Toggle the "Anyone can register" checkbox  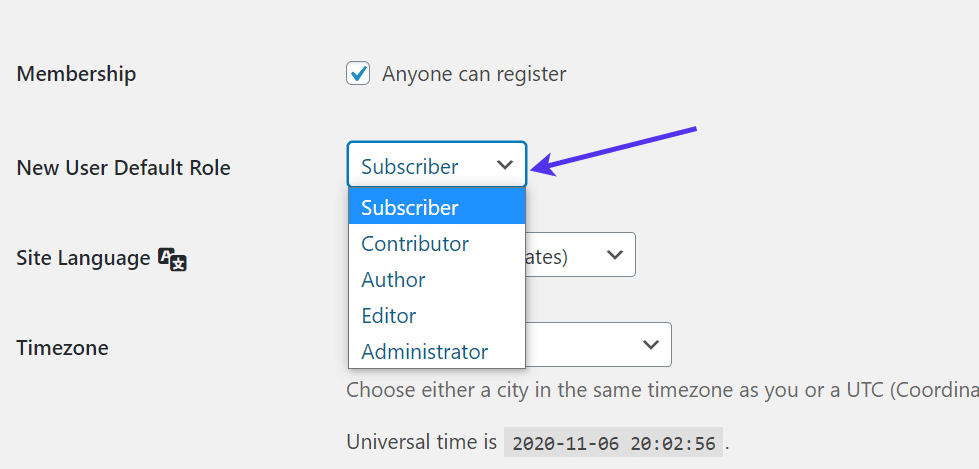tap(358, 73)
